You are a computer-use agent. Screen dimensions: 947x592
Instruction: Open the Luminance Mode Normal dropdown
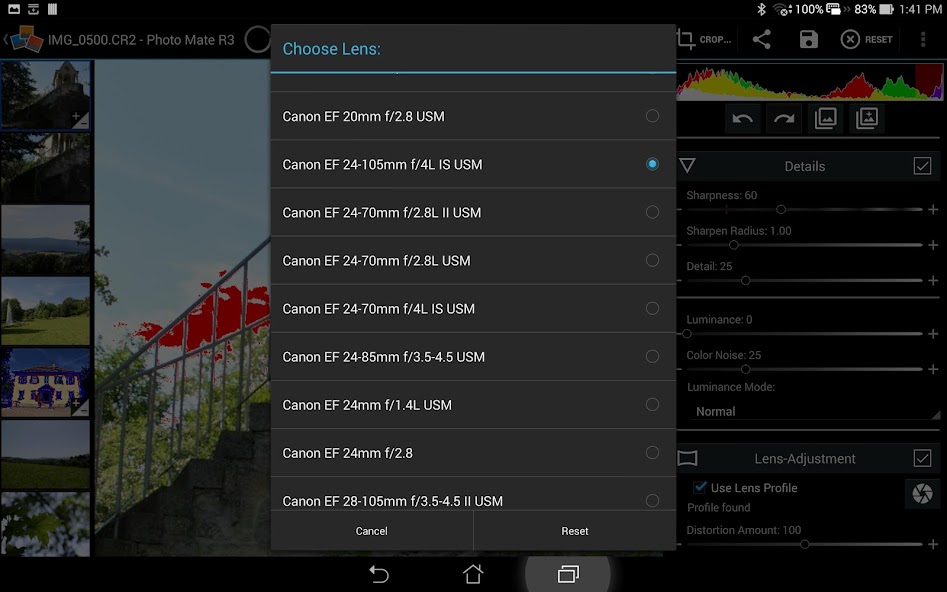(812, 411)
